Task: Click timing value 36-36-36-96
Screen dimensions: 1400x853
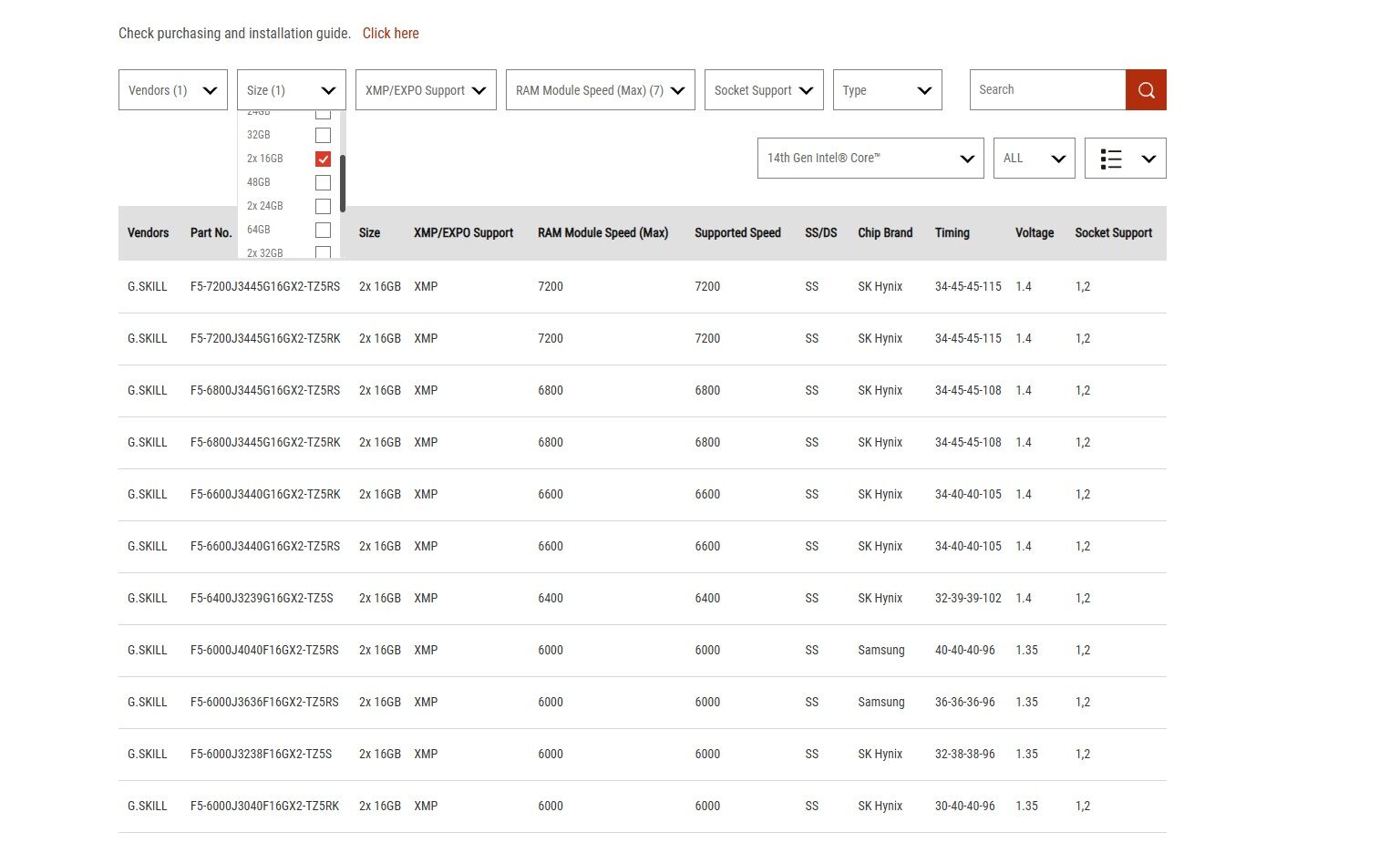Action: (965, 703)
